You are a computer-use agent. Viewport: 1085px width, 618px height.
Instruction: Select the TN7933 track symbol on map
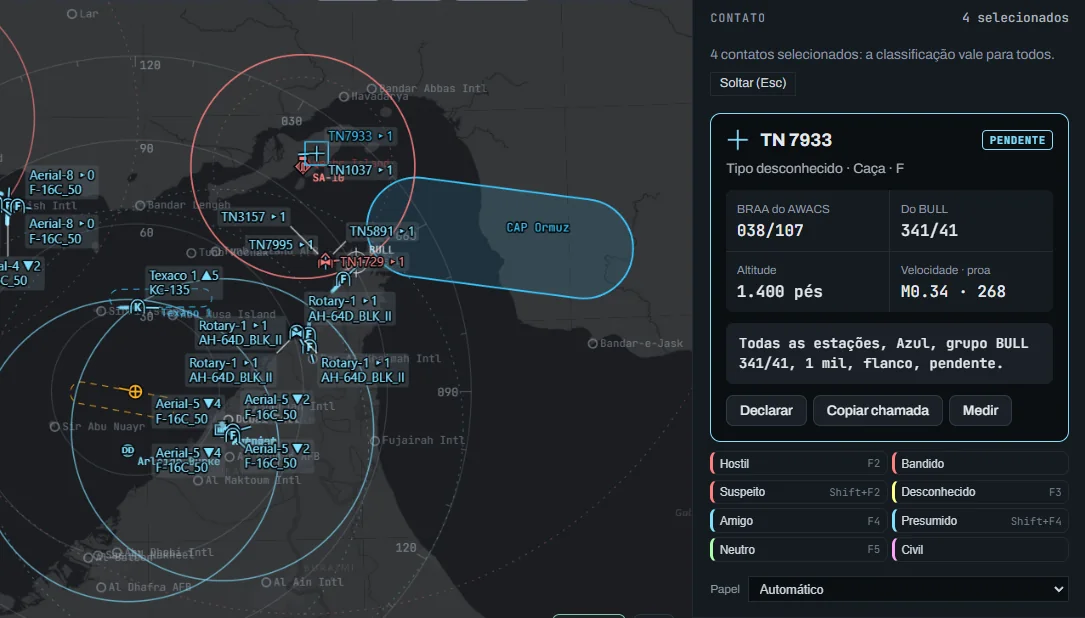[x=316, y=153]
